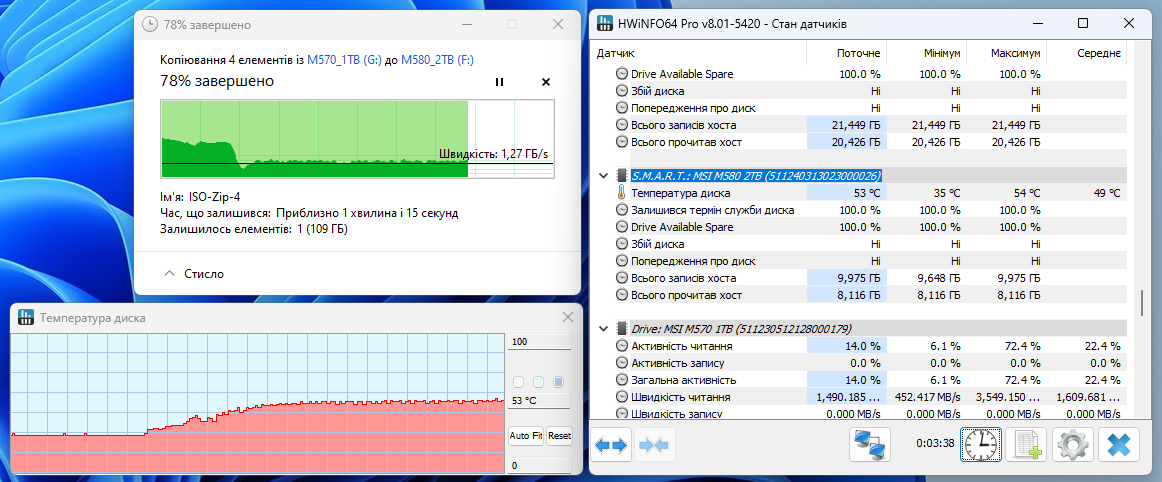Open the M570_1TB (G:) source link
The width and height of the screenshot is (1162, 482).
(x=345, y=61)
